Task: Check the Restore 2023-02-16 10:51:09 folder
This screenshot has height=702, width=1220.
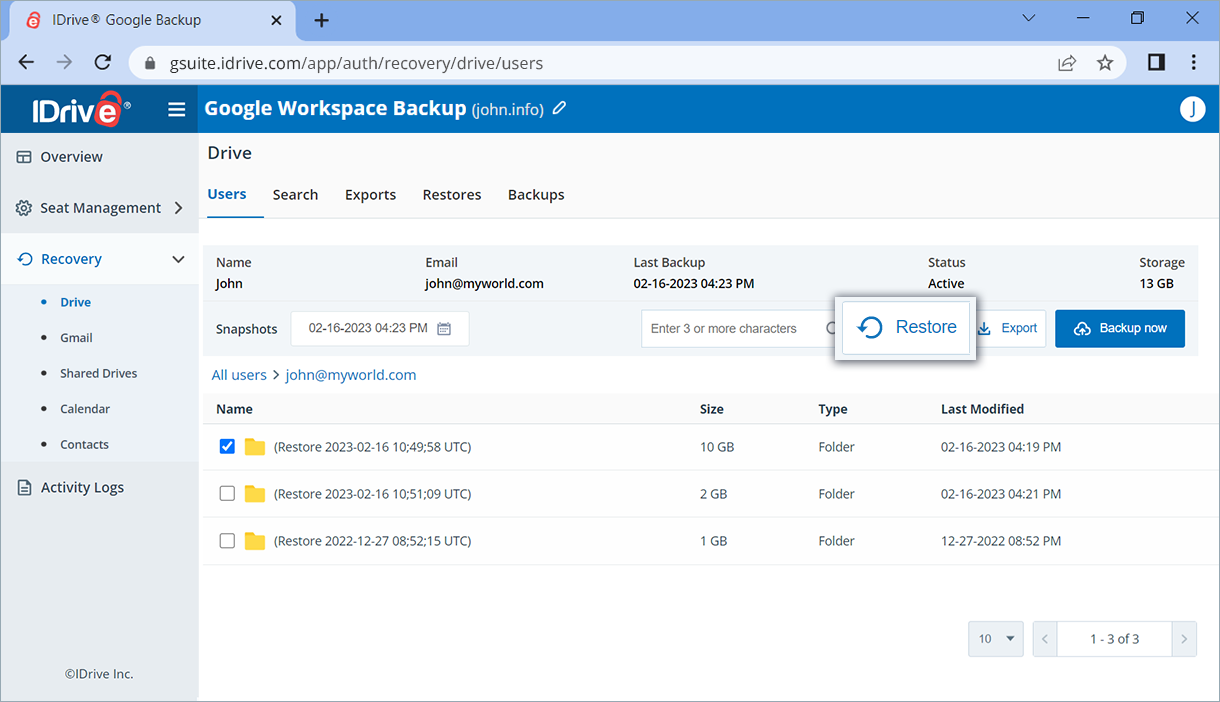Action: [x=227, y=493]
